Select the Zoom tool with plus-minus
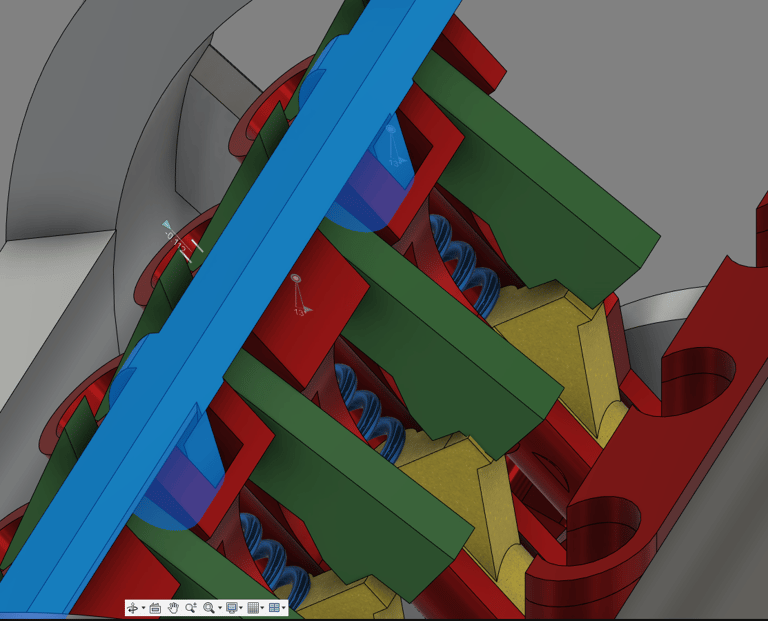The width and height of the screenshot is (768, 621). click(191, 608)
